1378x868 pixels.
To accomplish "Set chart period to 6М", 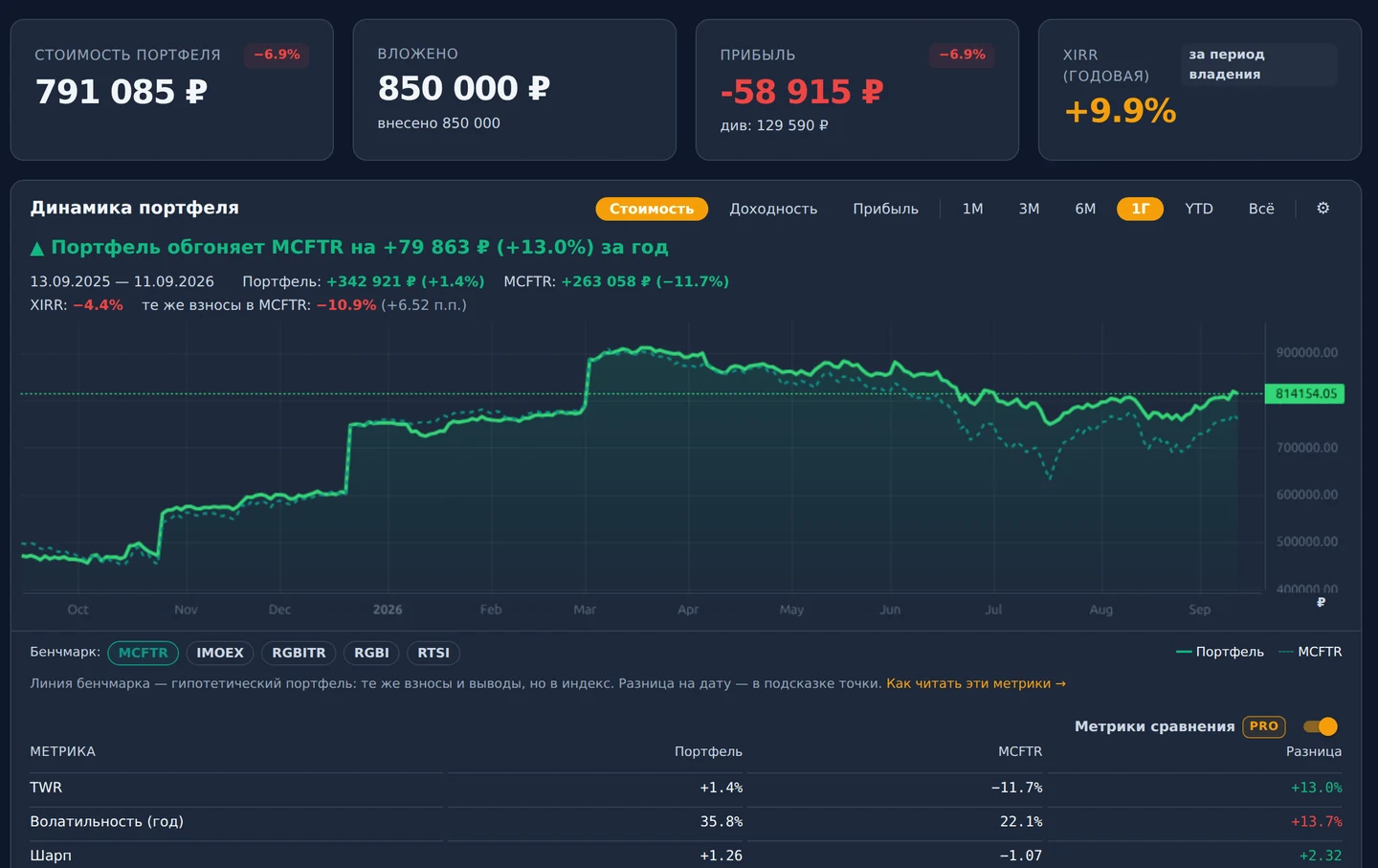I will 1085,209.
